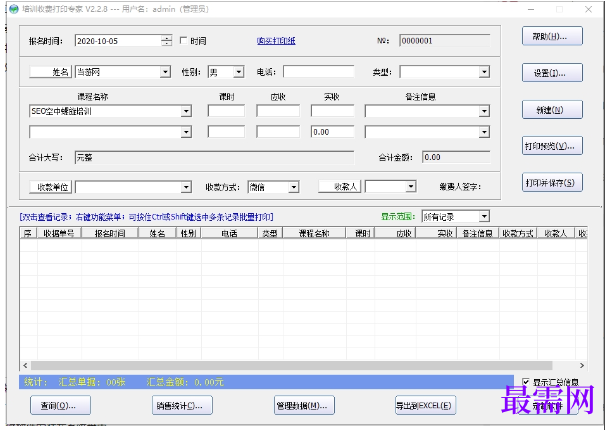Screen dimensions: 613x431
Task: Open the 管理数据(M) button
Action: coord(304,405)
